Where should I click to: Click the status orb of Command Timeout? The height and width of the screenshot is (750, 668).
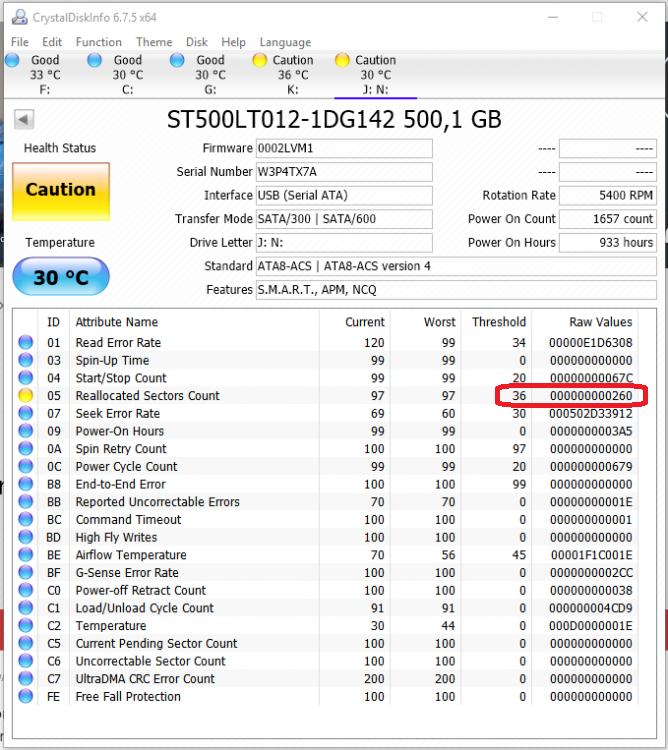tap(26, 519)
